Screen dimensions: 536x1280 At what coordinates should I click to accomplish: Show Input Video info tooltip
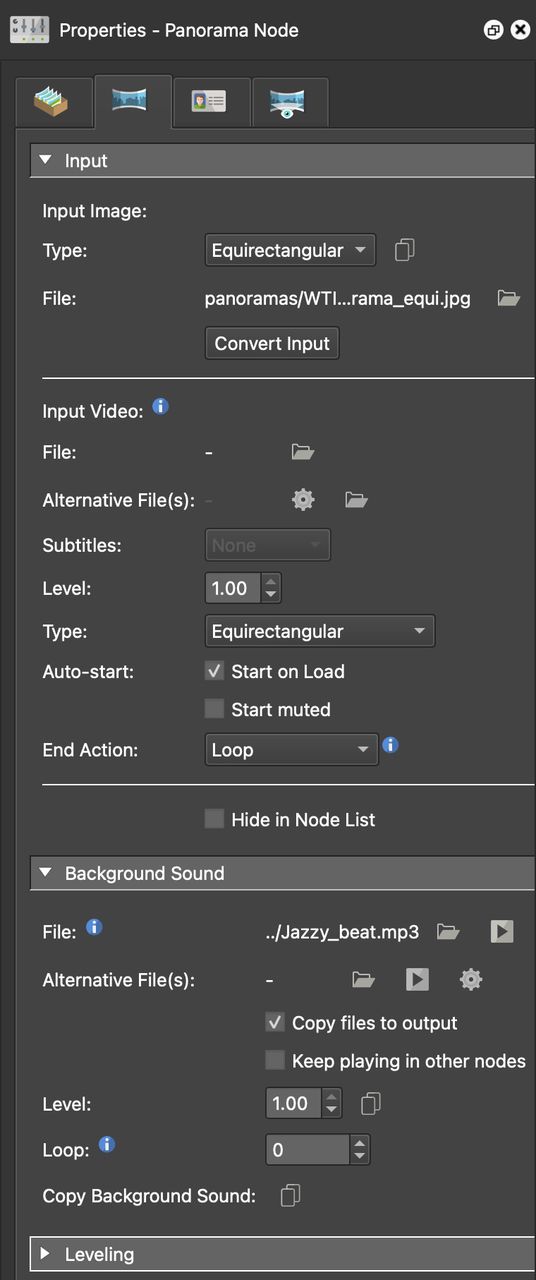coord(160,407)
